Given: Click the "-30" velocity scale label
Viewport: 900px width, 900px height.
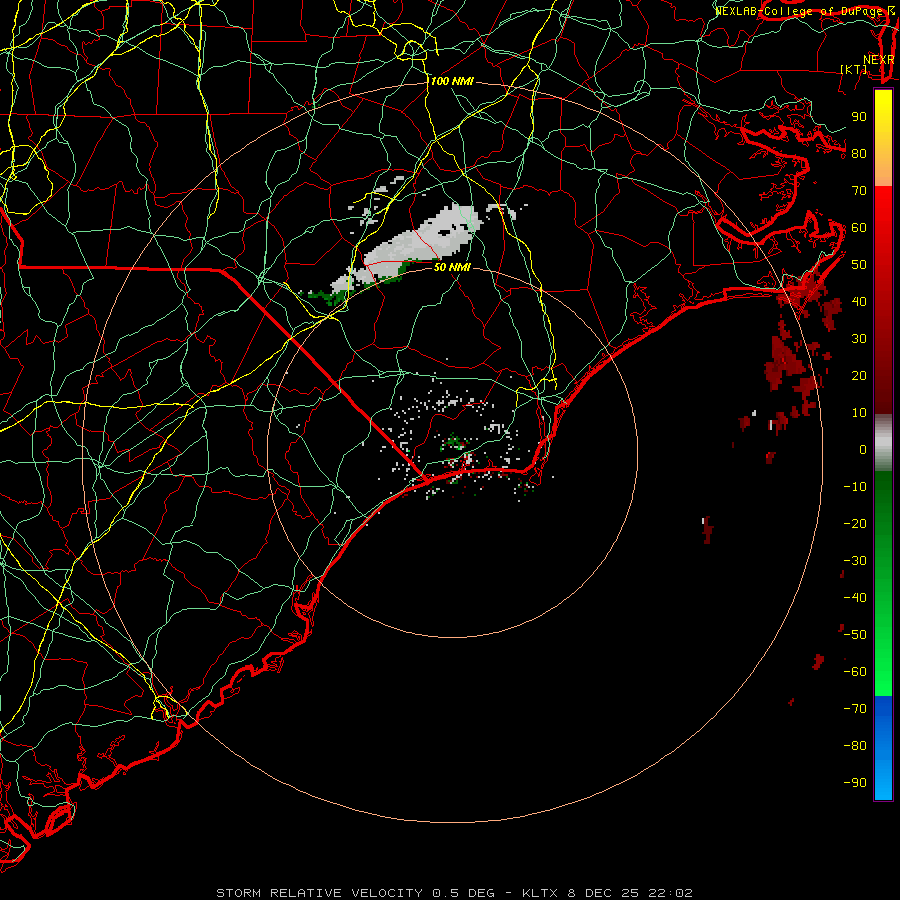Looking at the screenshot, I should pos(855,561).
